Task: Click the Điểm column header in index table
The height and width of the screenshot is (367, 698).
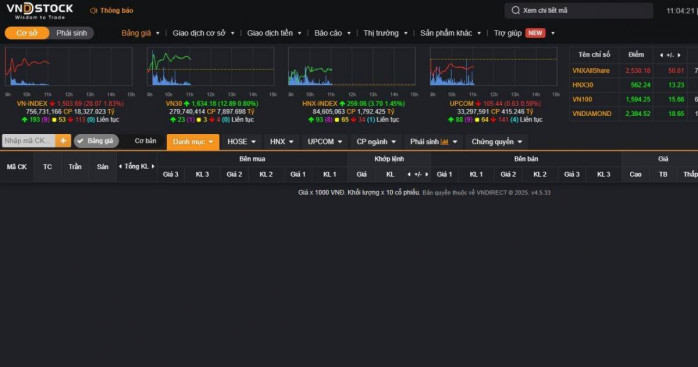Action: (x=636, y=55)
